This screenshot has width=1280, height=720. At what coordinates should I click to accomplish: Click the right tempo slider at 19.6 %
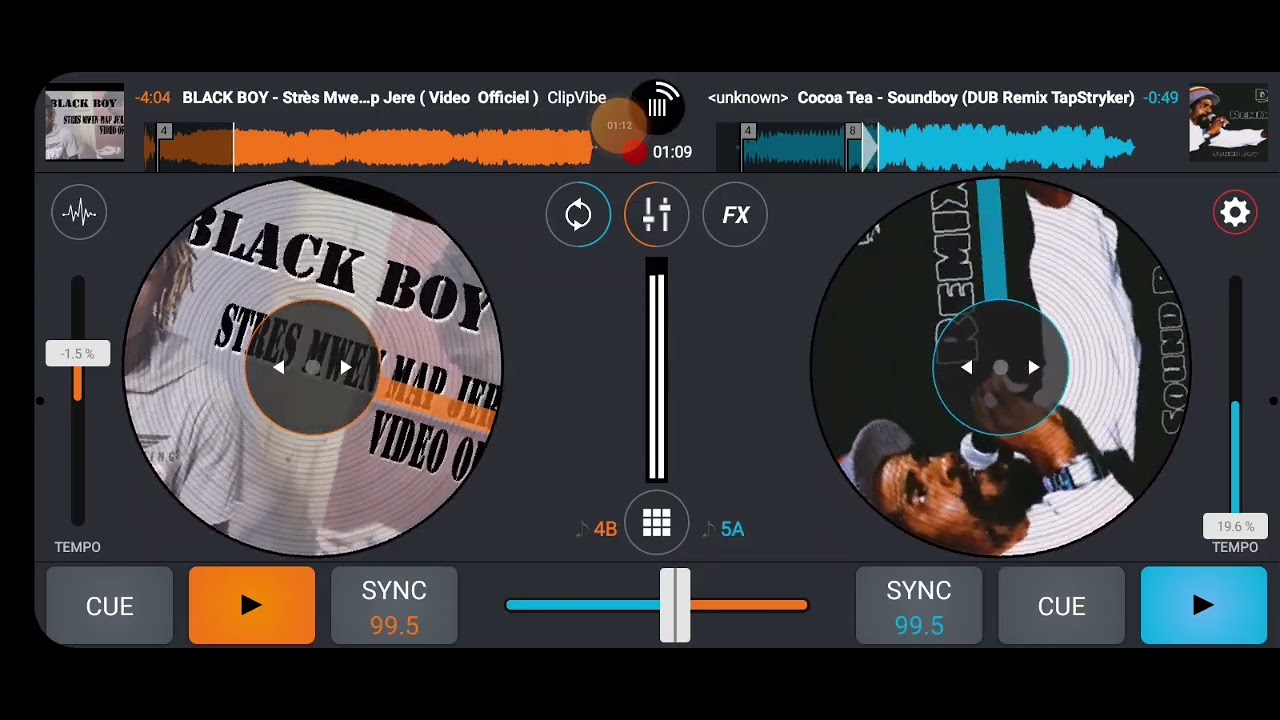(x=1235, y=526)
